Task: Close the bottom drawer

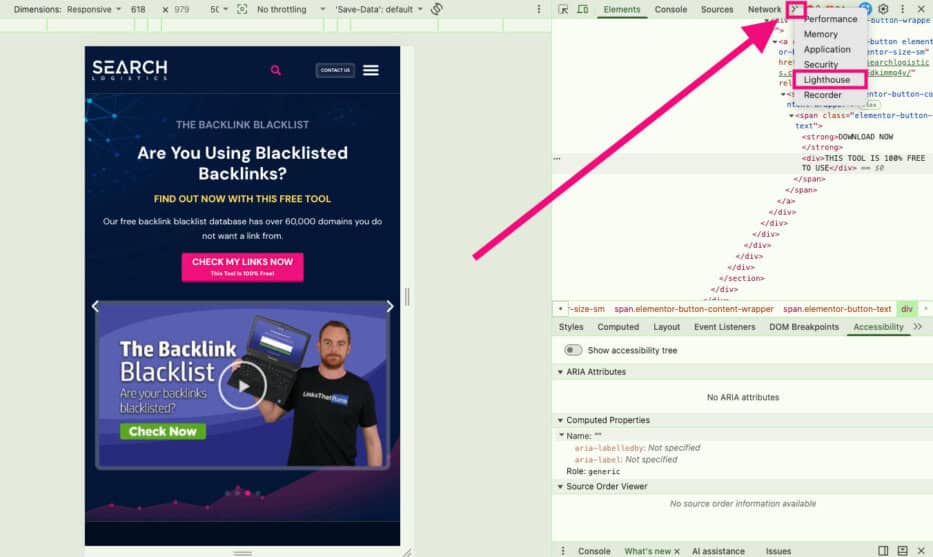Action: pyautogui.click(x=921, y=550)
